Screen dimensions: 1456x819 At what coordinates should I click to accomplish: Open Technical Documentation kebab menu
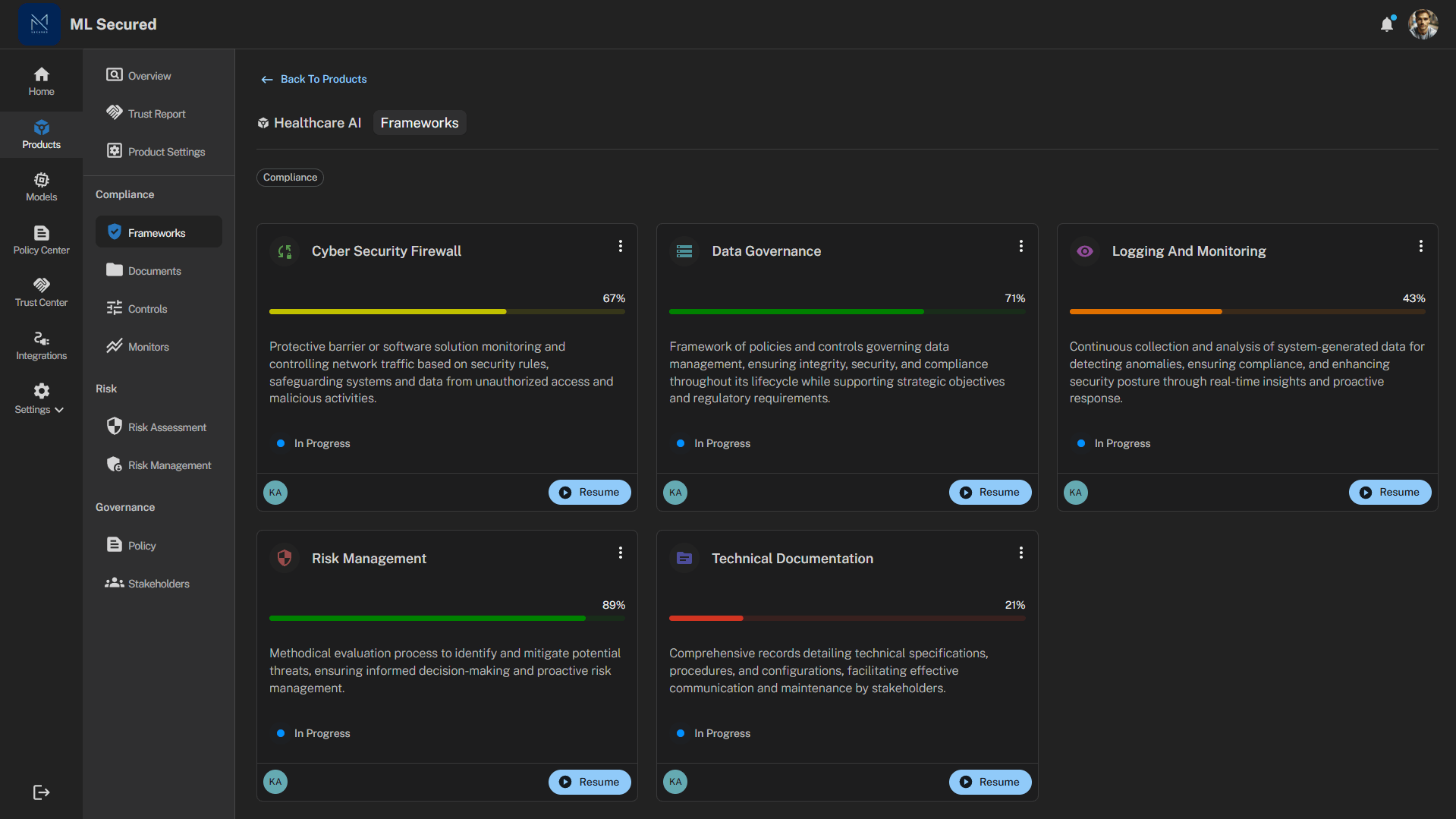pos(1020,553)
